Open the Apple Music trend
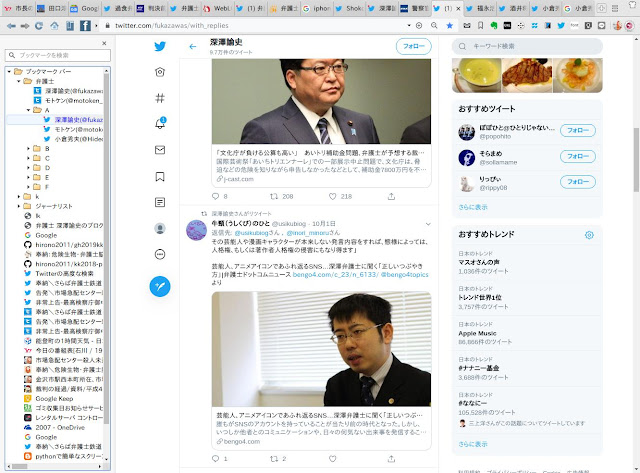 coord(527,333)
